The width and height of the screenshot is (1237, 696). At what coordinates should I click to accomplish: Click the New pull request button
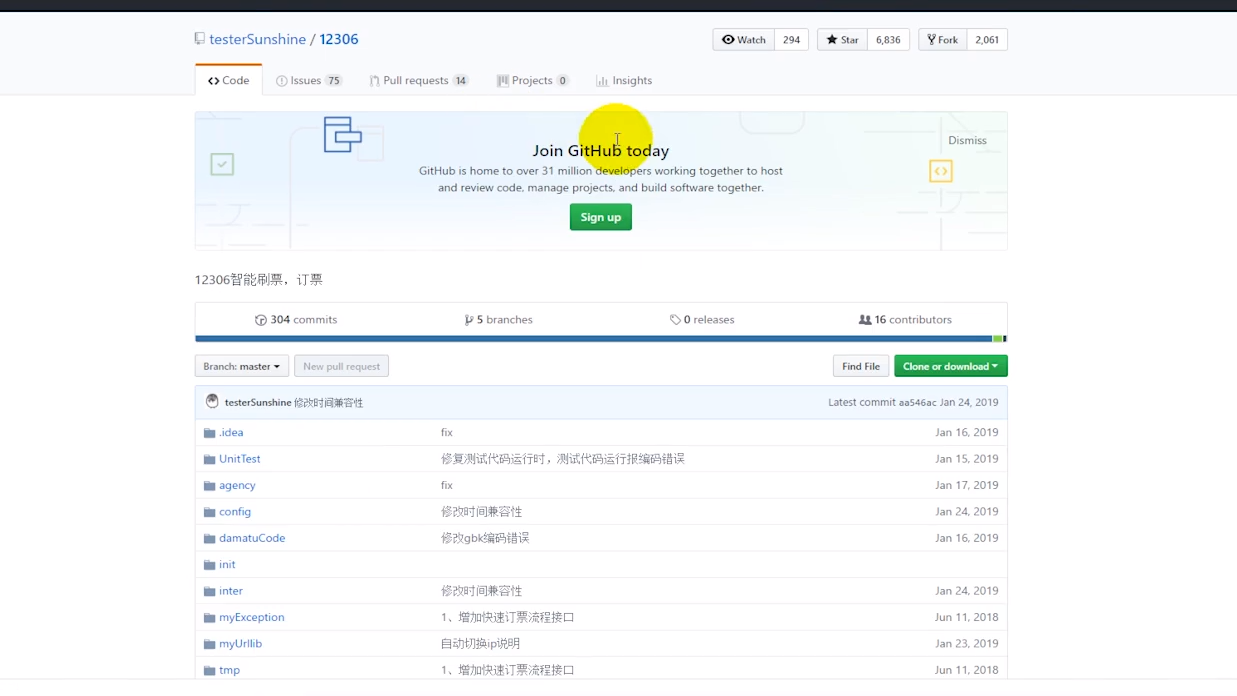point(342,366)
